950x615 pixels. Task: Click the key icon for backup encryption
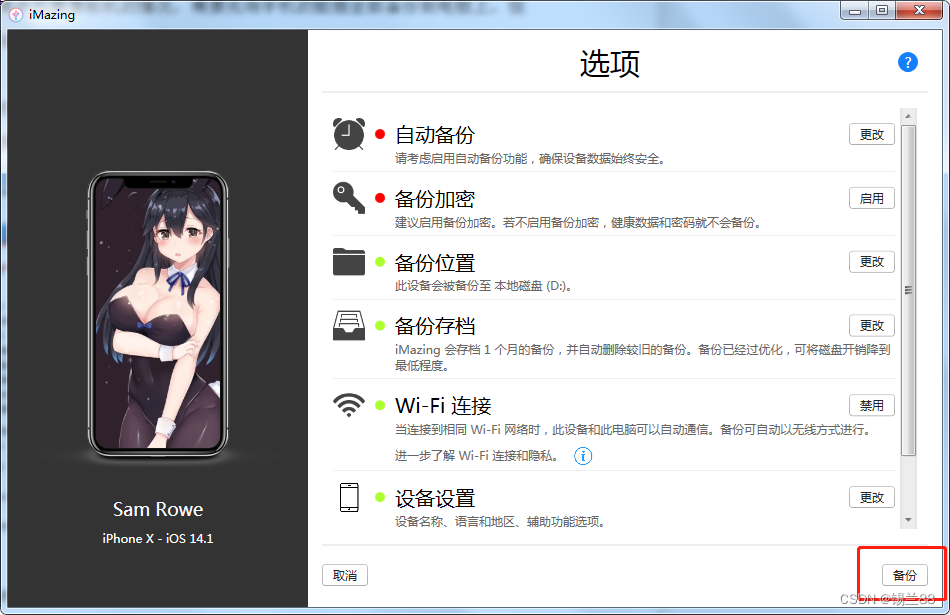coord(348,198)
